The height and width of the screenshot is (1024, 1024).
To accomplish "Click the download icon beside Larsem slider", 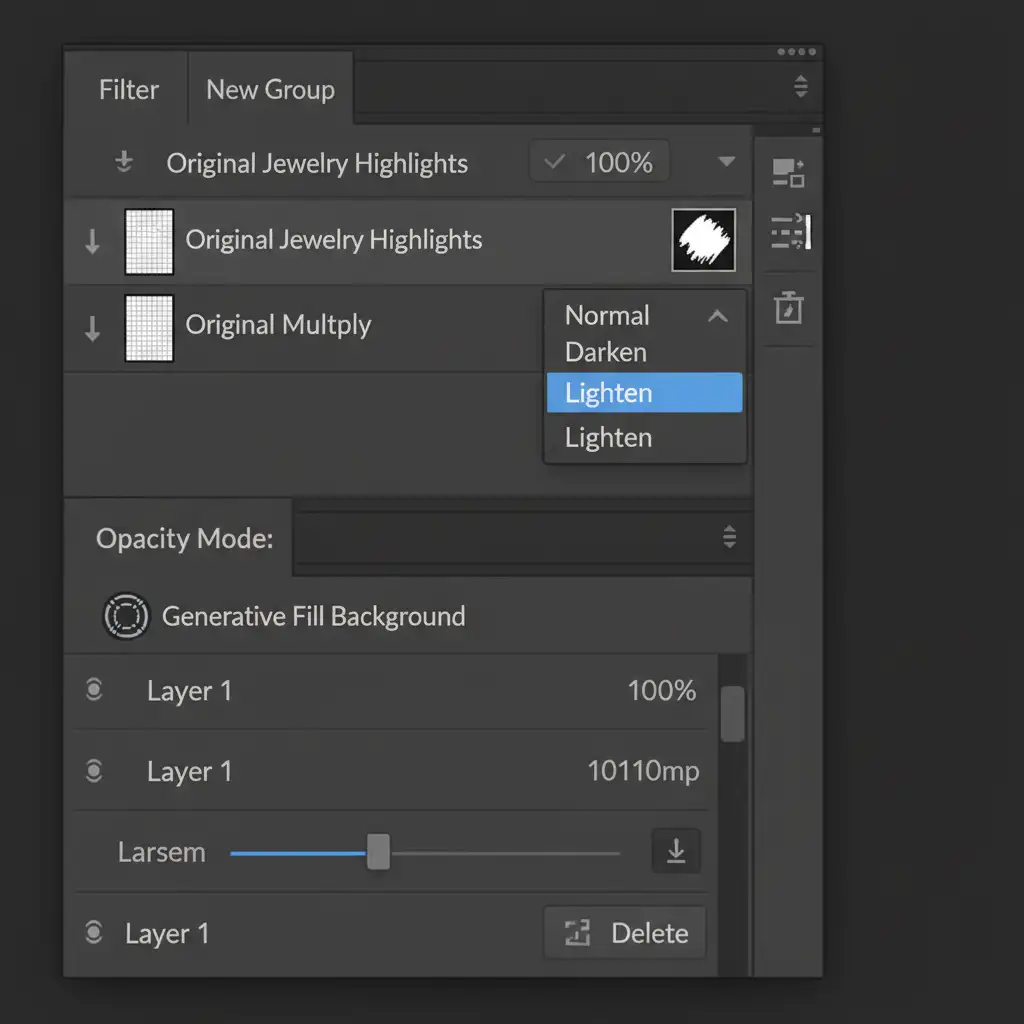I will pos(676,851).
